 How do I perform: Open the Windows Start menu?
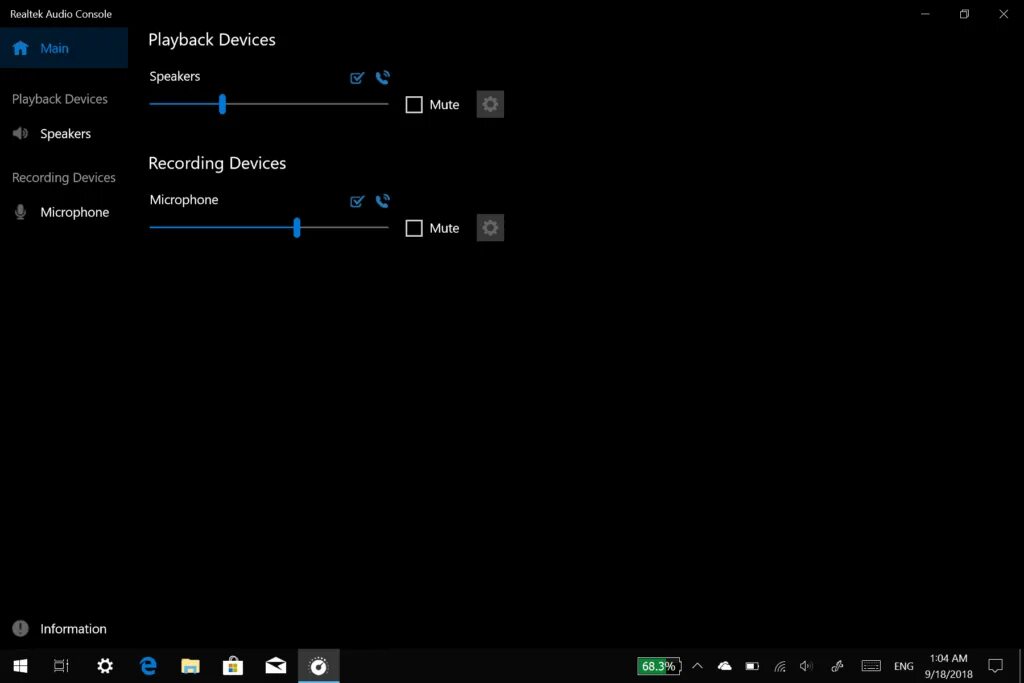[x=20, y=666]
